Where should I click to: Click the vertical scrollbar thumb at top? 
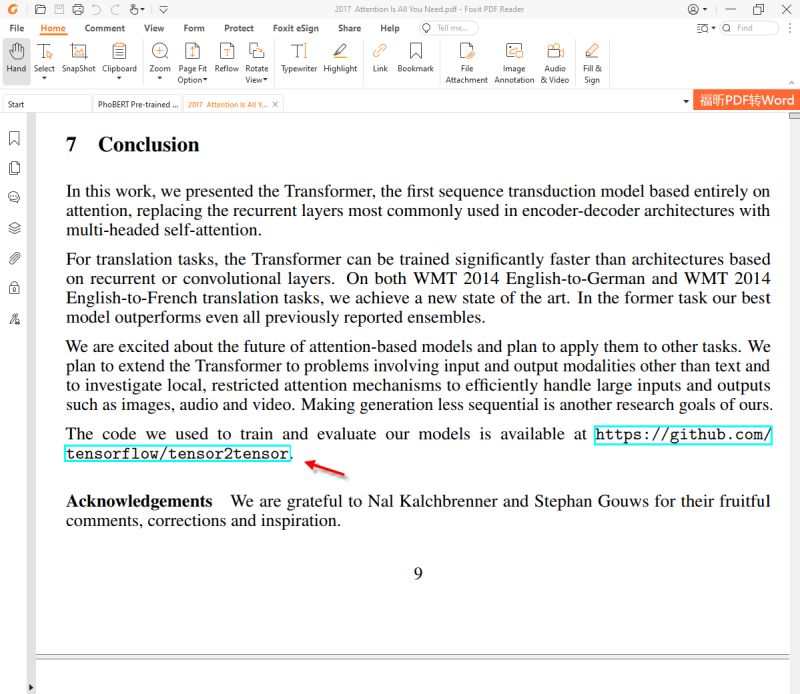(794, 116)
